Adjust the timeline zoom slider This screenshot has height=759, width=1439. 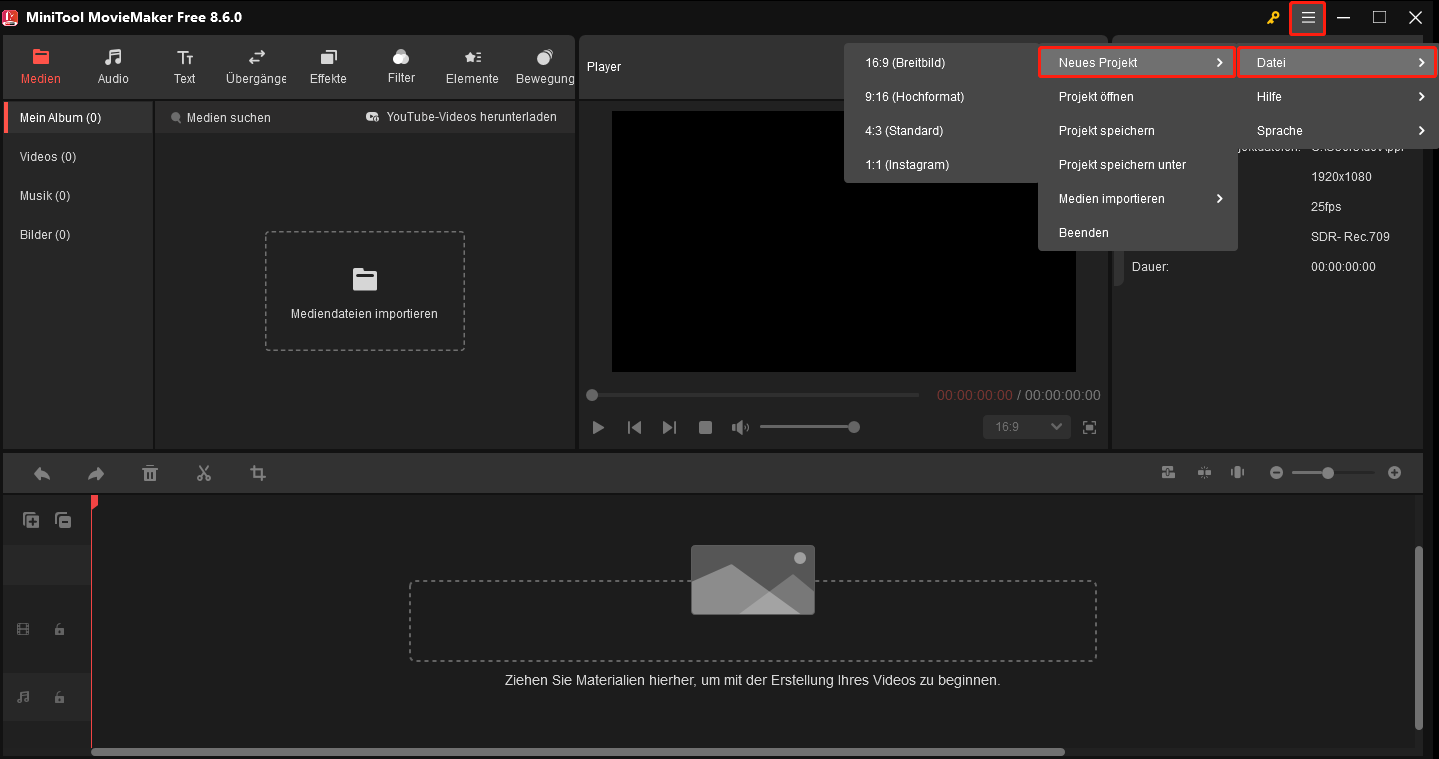[x=1330, y=472]
